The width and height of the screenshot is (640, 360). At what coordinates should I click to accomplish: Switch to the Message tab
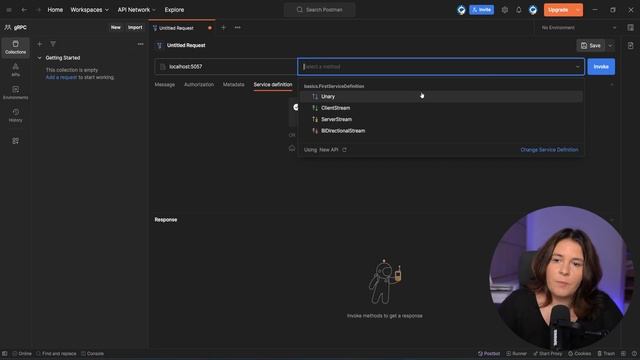[164, 84]
